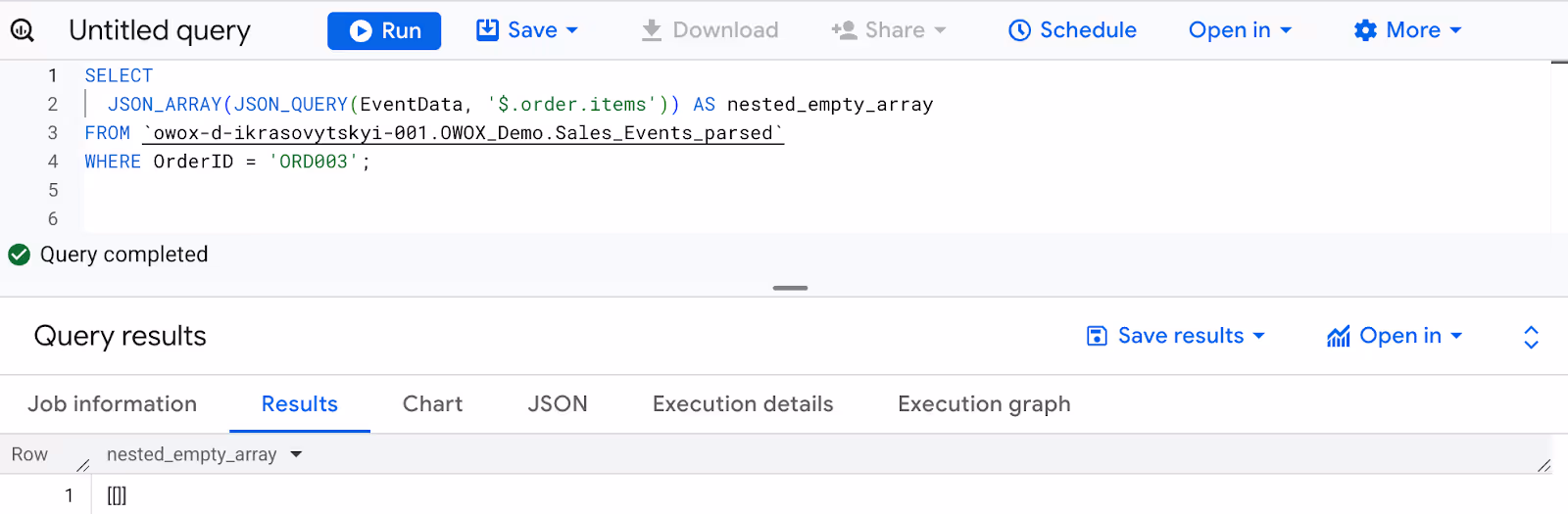The image size is (1568, 514).
Task: Click the Untitled query title
Action: 160,30
